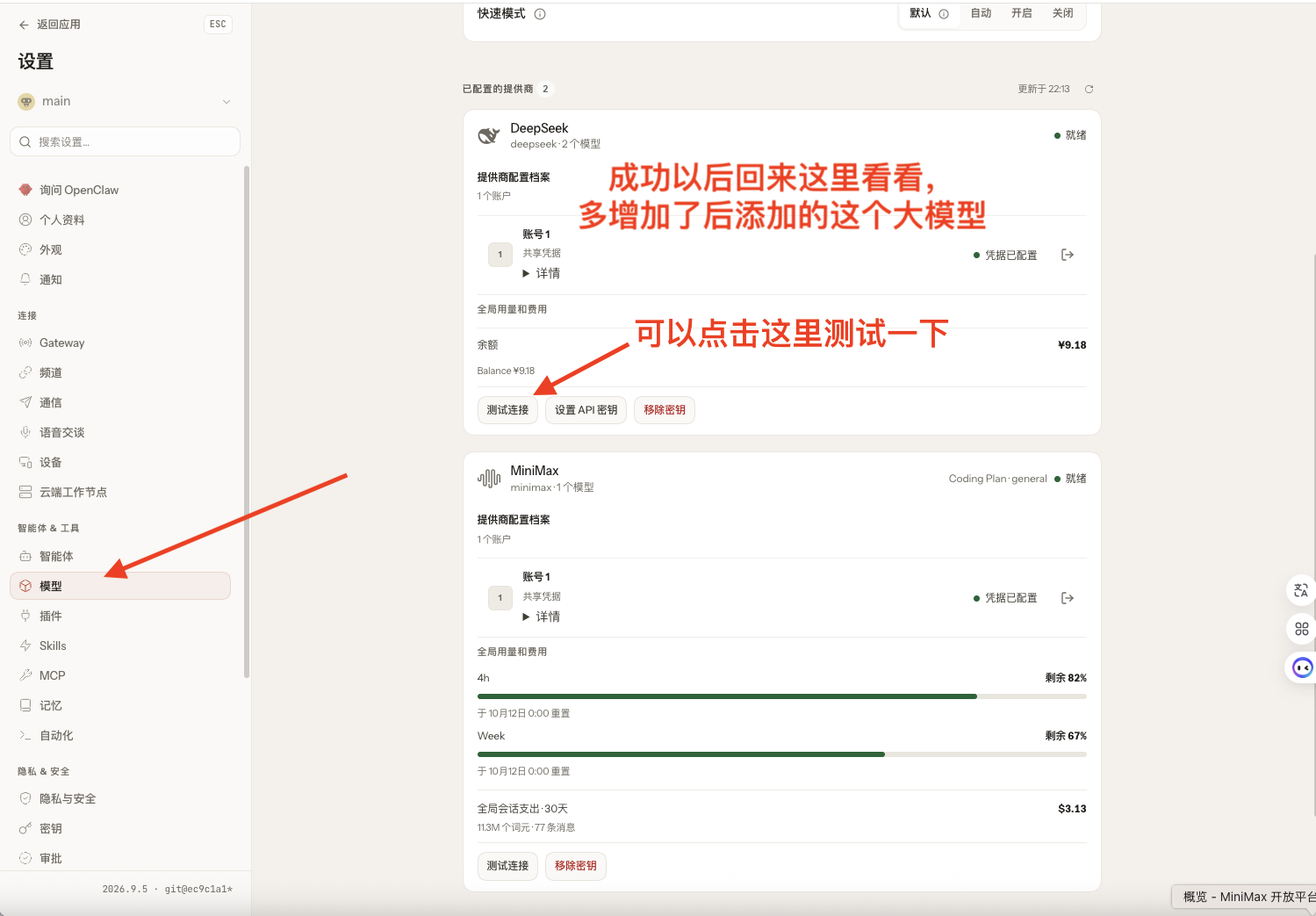Image resolution: width=1316 pixels, height=916 pixels.
Task: Open 隐私与安全 in sidebar
Action: [x=120, y=798]
